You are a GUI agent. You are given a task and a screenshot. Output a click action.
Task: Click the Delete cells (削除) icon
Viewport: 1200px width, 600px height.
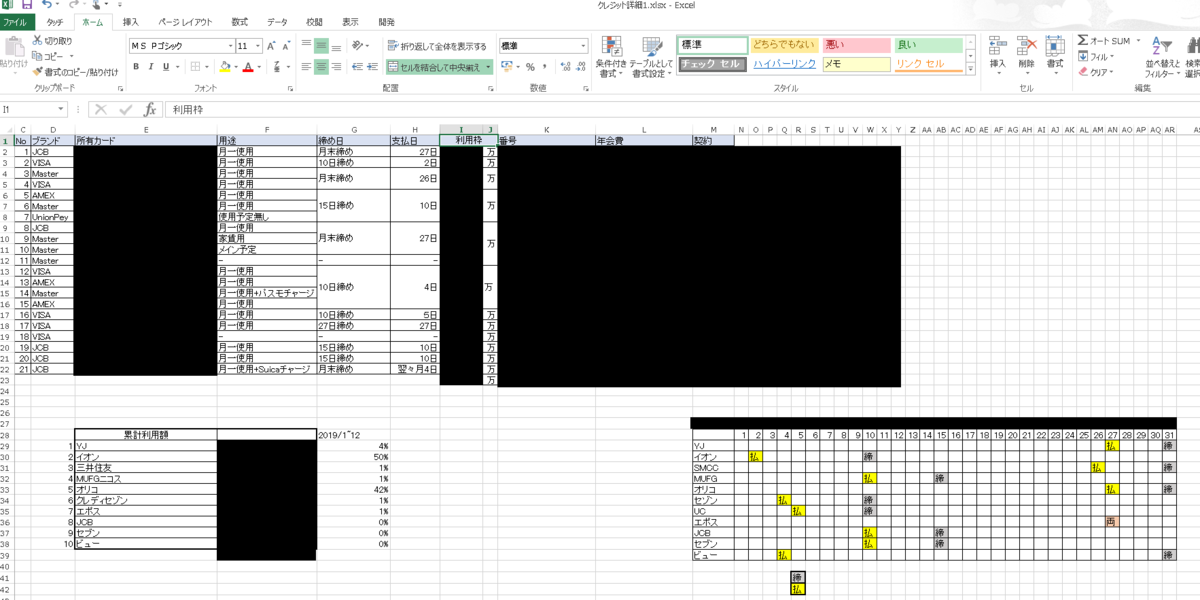[1026, 45]
